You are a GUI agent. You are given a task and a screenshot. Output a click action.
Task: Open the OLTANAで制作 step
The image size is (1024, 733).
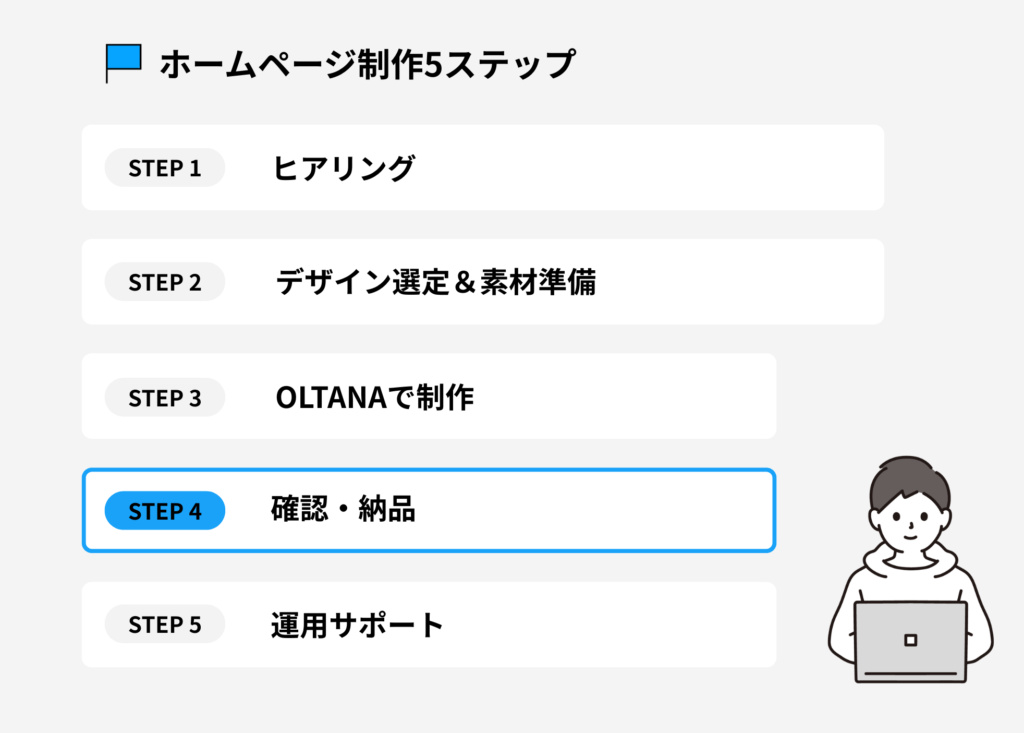pos(374,398)
